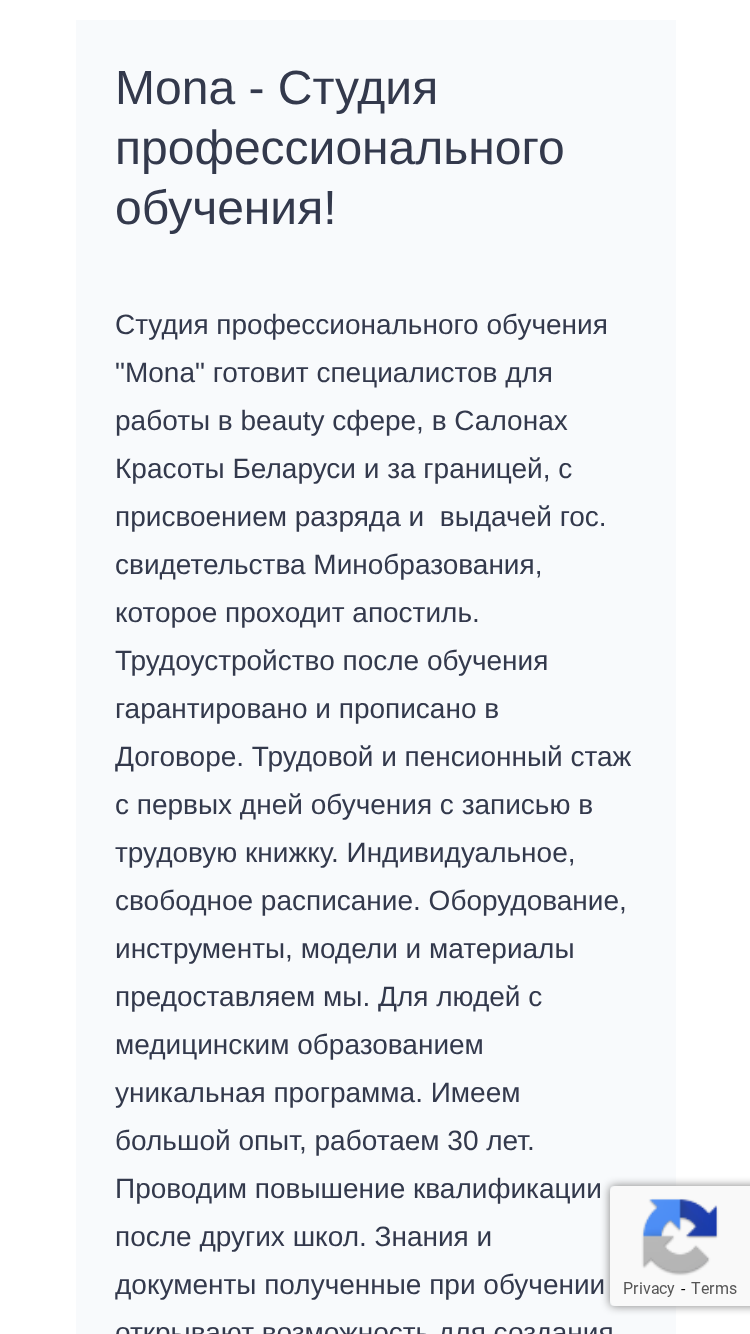Image resolution: width=750 pixels, height=1334 pixels.
Task: Open the Terms link in reCAPTCHA badge
Action: 714,1288
